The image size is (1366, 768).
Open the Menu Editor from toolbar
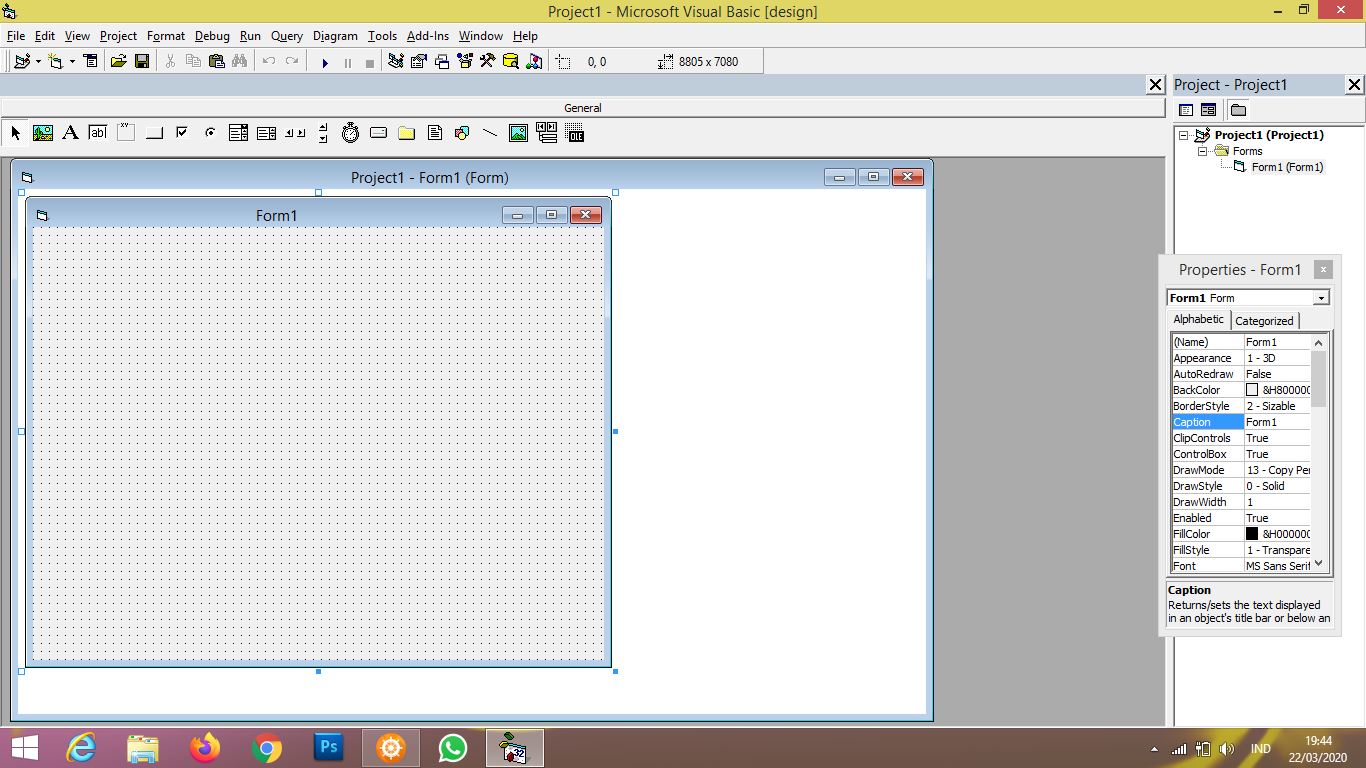pos(91,61)
